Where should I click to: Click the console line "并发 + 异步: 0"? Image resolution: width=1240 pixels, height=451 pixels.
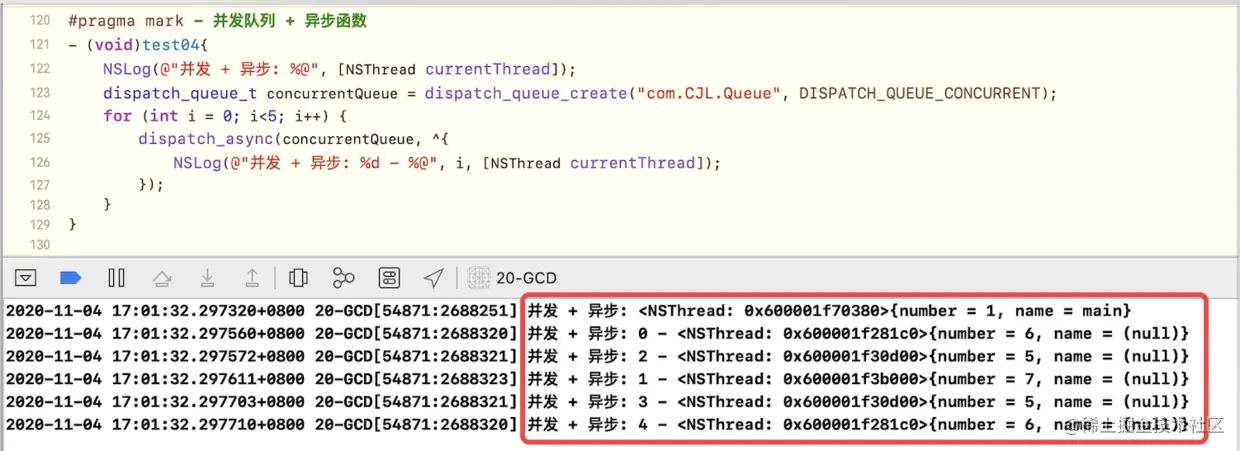(597, 334)
